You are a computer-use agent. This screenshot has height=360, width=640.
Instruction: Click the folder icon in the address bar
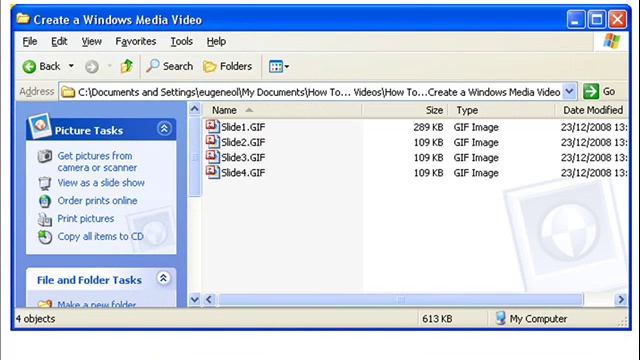click(68, 92)
